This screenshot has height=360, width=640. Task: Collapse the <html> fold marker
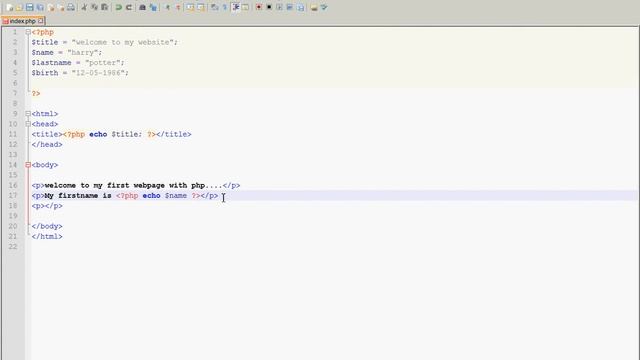[x=28, y=113]
